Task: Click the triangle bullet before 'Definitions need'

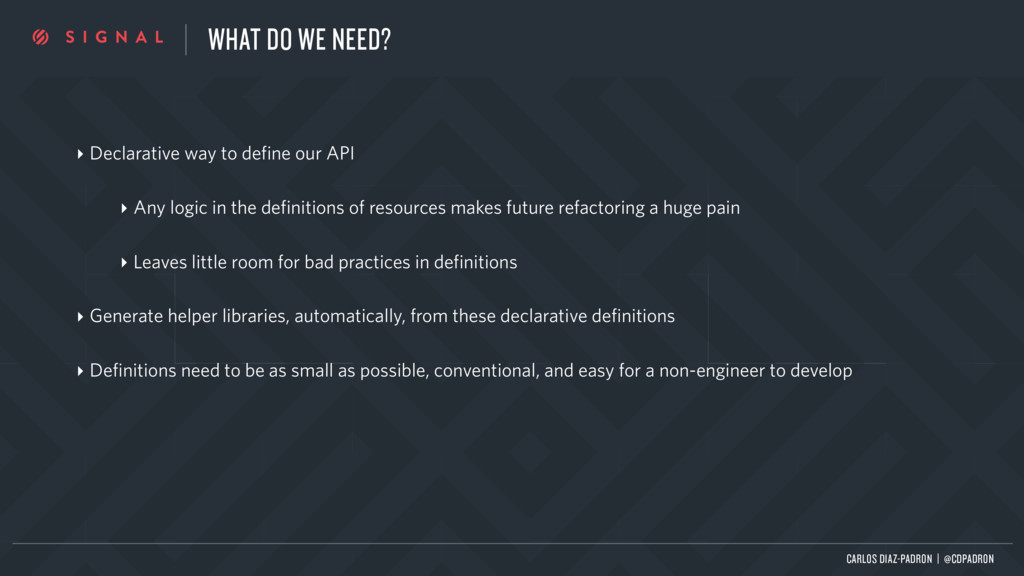Action: click(80, 371)
